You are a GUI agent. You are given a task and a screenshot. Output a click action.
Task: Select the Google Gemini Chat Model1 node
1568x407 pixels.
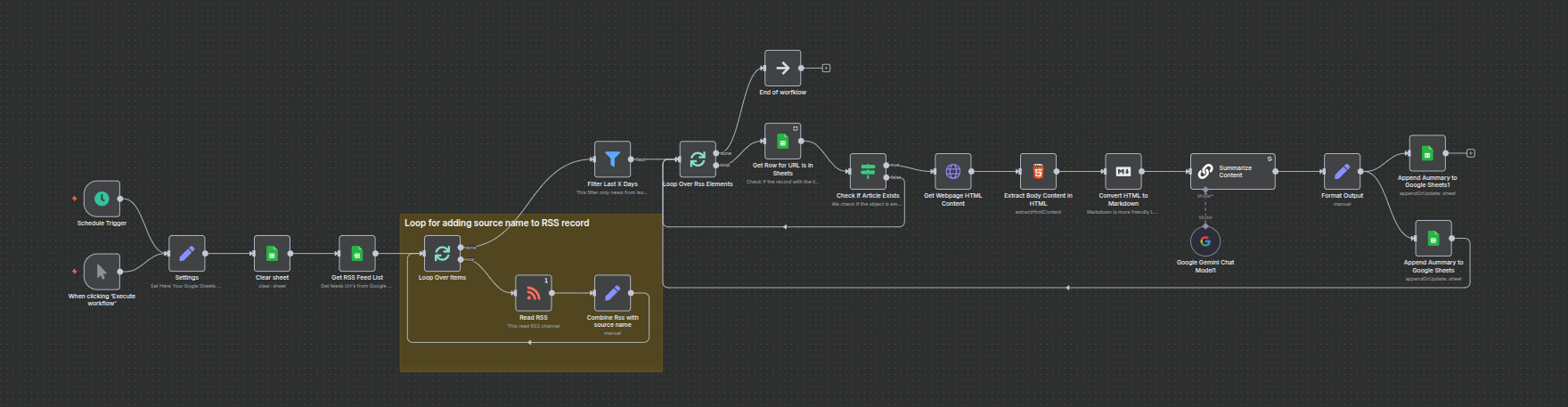coord(1205,241)
